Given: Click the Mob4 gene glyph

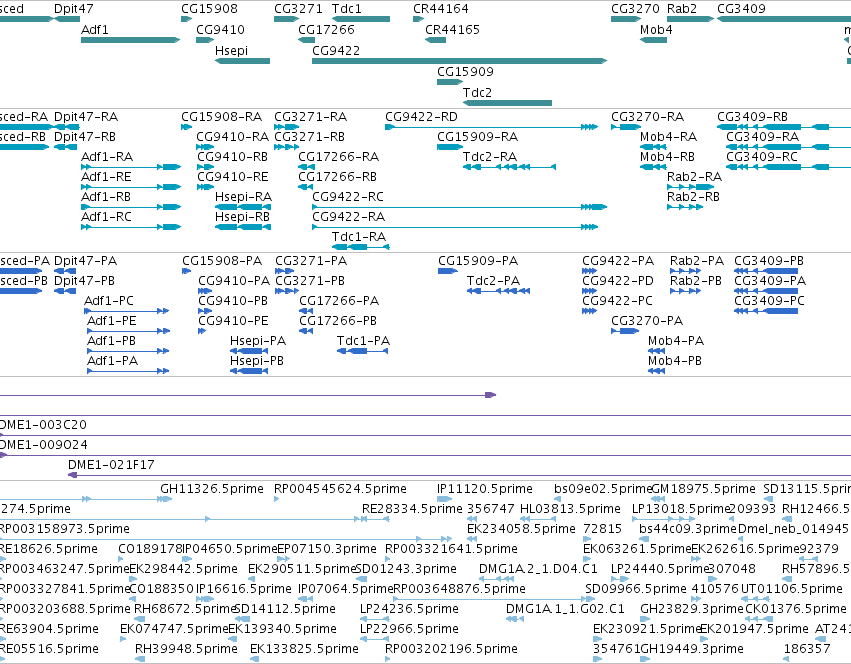Looking at the screenshot, I should coord(653,40).
